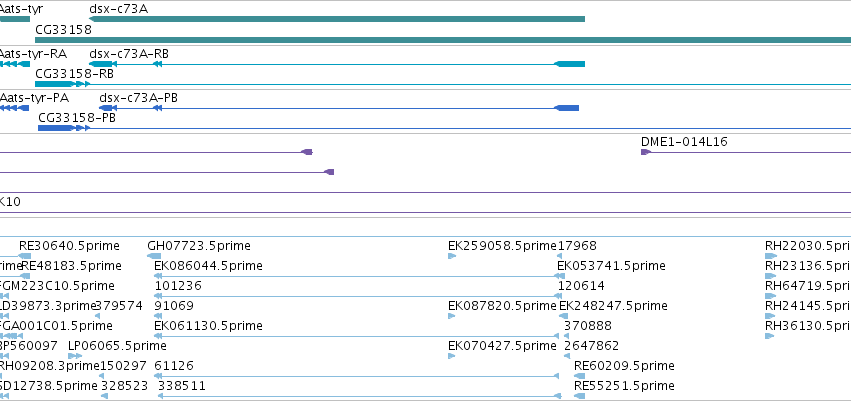851x401 pixels.
Task: Click the RH22030.5prime EST marker
Action: (771, 256)
